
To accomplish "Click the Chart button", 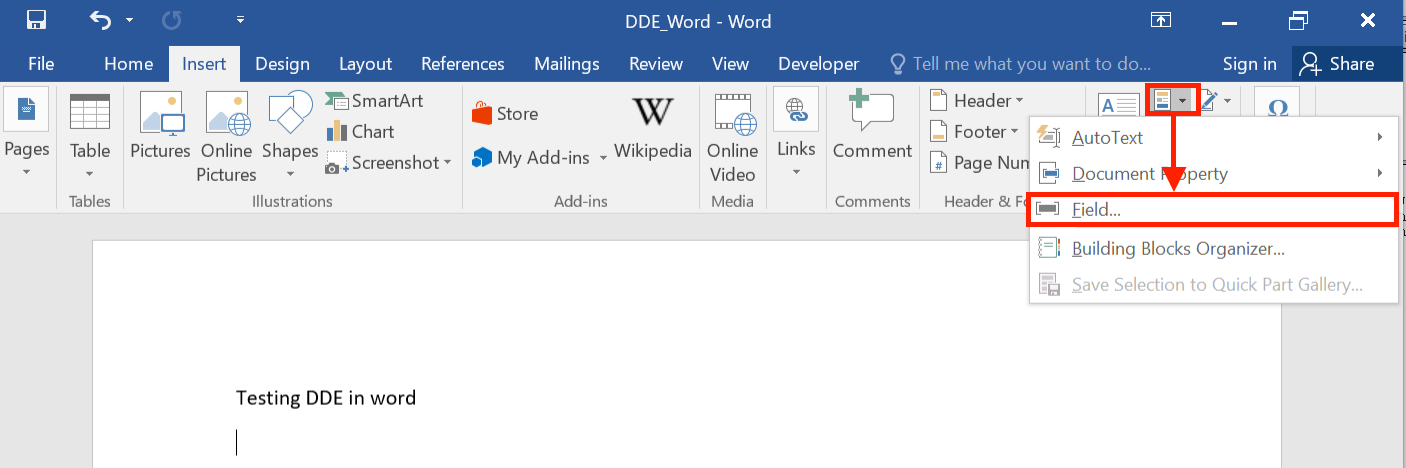I will pyautogui.click(x=361, y=132).
